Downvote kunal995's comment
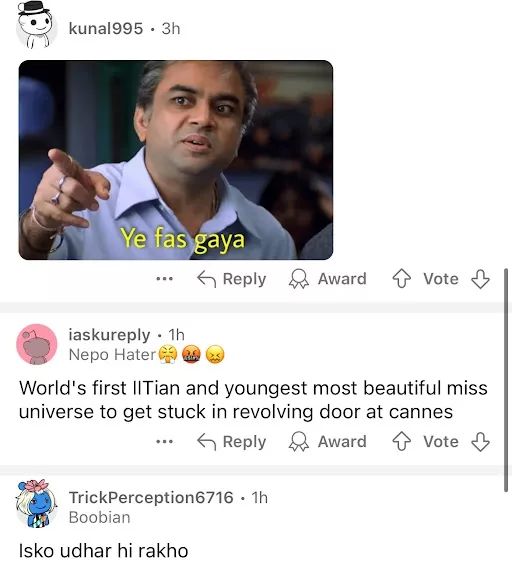The width and height of the screenshot is (512, 571). click(x=480, y=279)
